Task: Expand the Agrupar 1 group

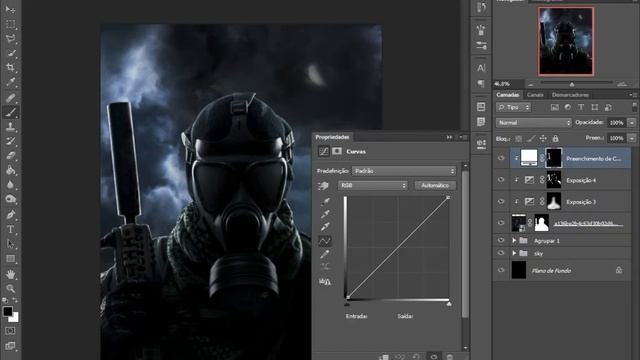Action: tap(514, 240)
